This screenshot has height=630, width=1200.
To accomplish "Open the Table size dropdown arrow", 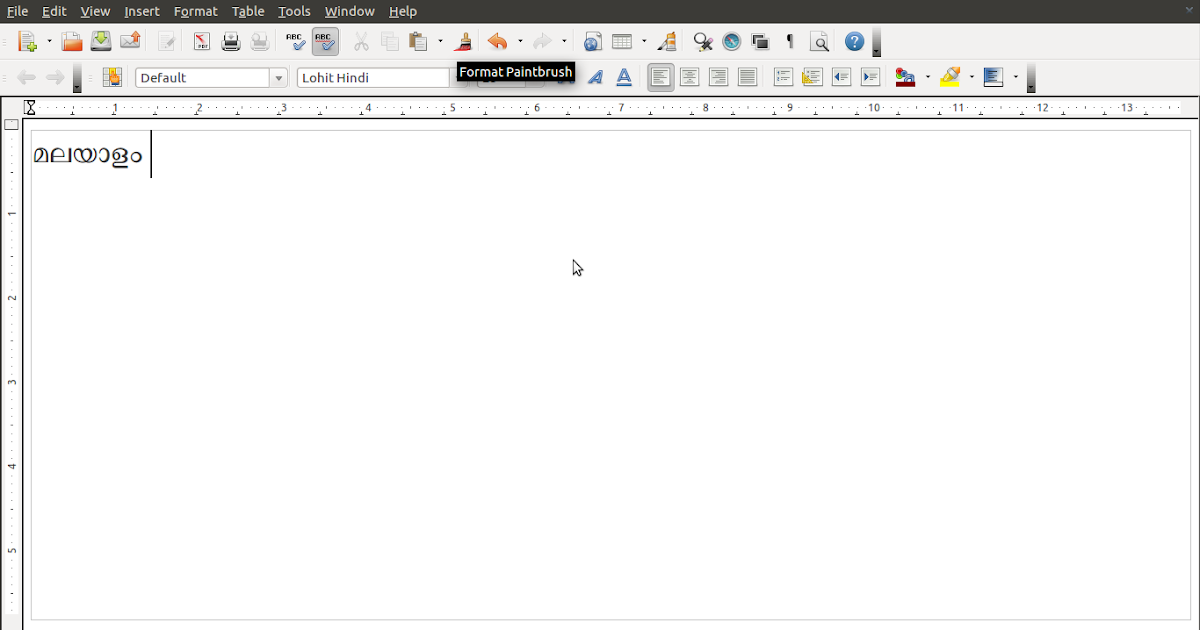I will 644,42.
